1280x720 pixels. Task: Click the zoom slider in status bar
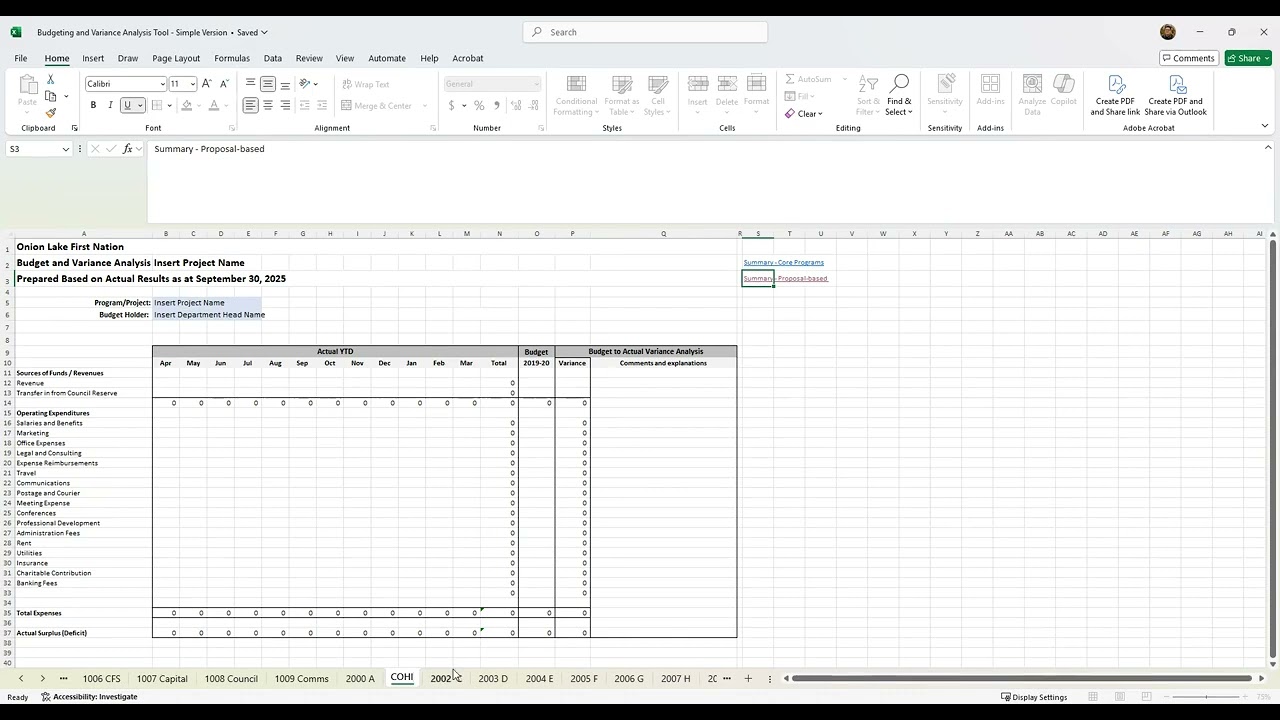coord(1206,697)
